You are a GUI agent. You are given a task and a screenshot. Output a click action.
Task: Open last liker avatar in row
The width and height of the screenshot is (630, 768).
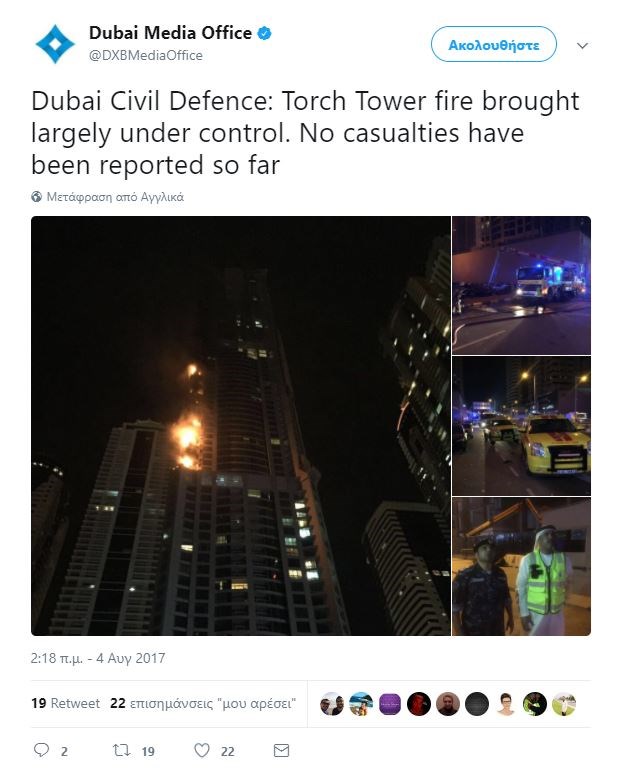tap(564, 704)
